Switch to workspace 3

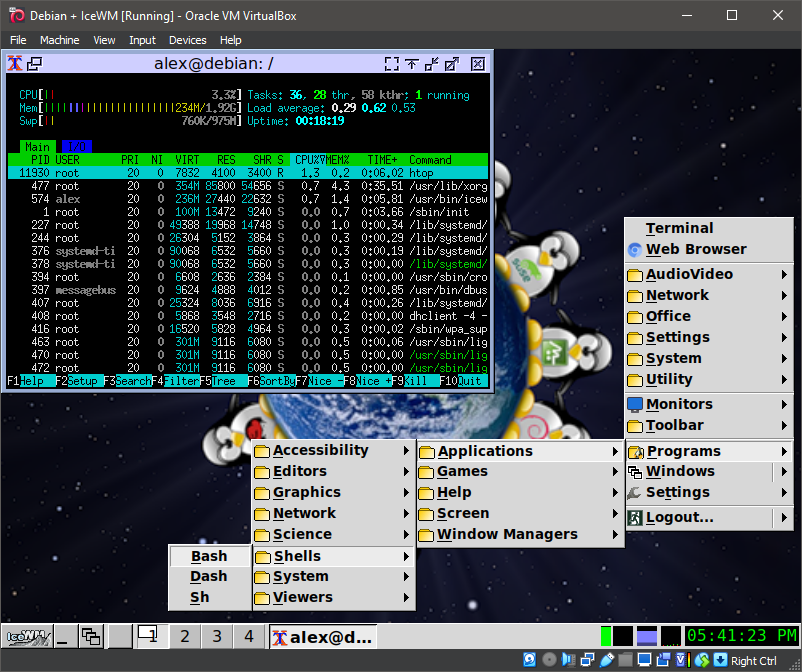(x=216, y=636)
